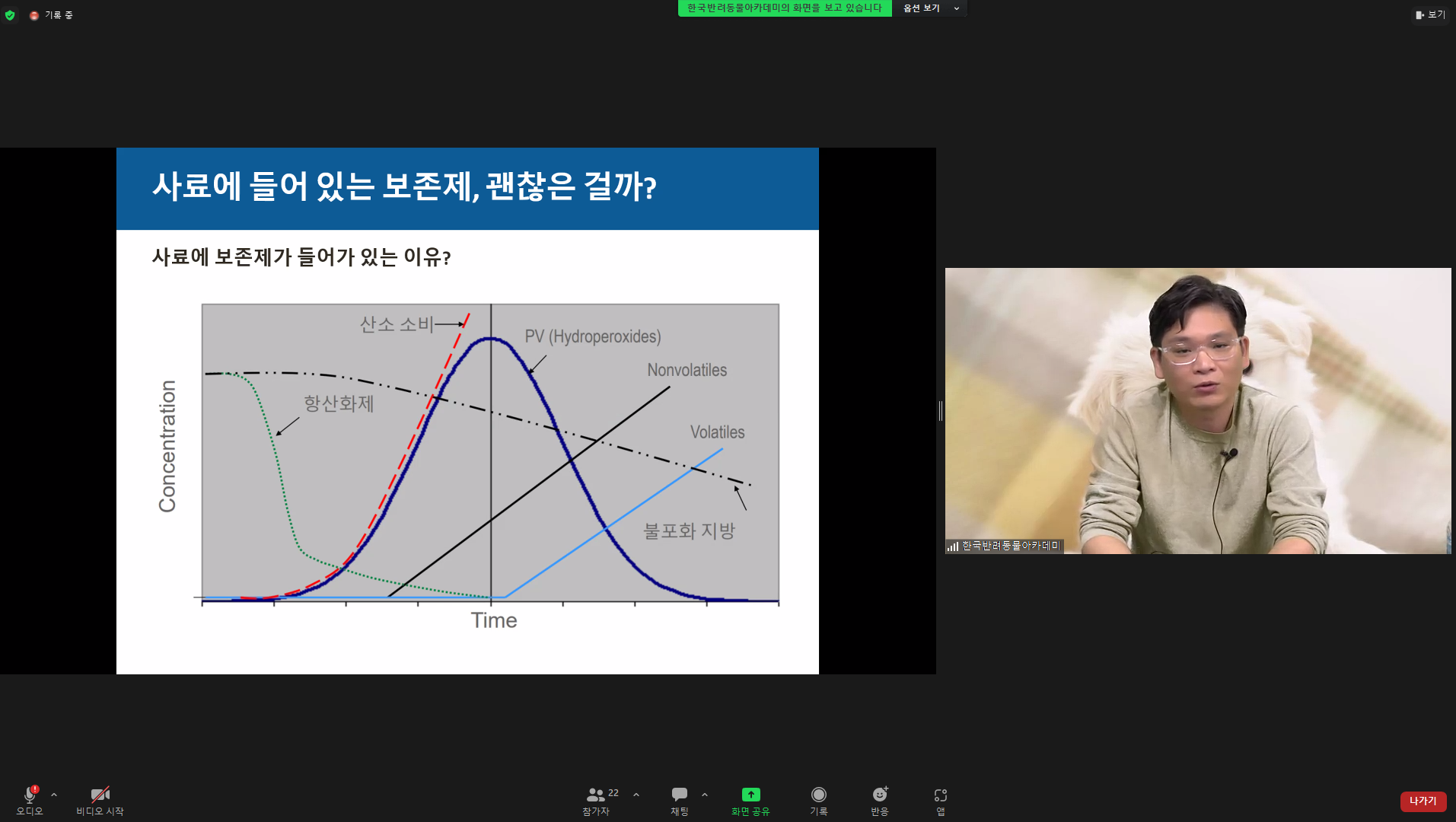Click the subtitle 사료에 보존제가 들어가 있는 이유?

(x=301, y=257)
